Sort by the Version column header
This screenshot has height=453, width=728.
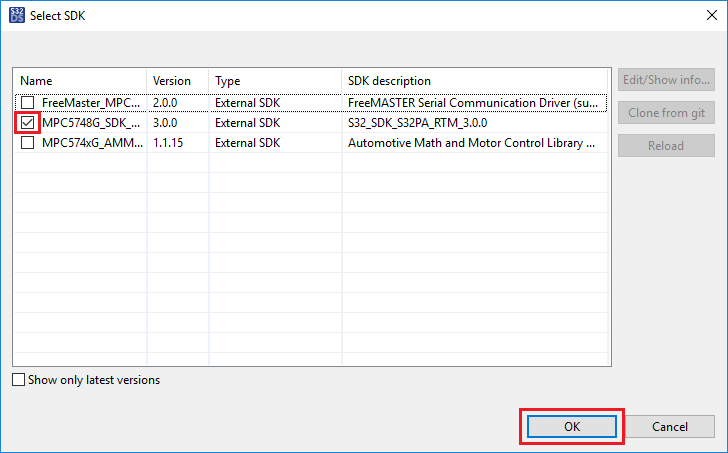tap(176, 80)
